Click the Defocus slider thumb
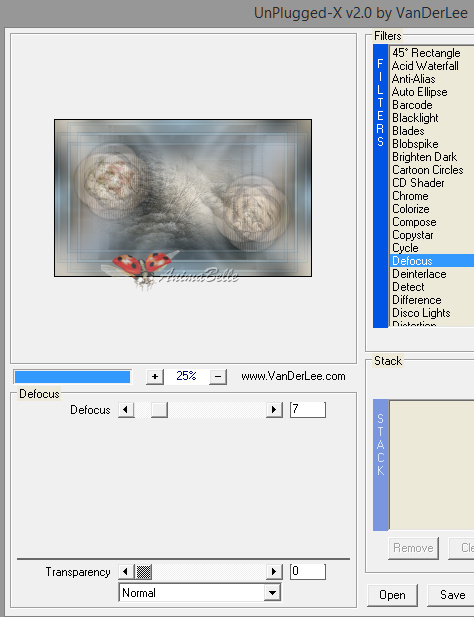The image size is (474, 617). click(x=159, y=410)
